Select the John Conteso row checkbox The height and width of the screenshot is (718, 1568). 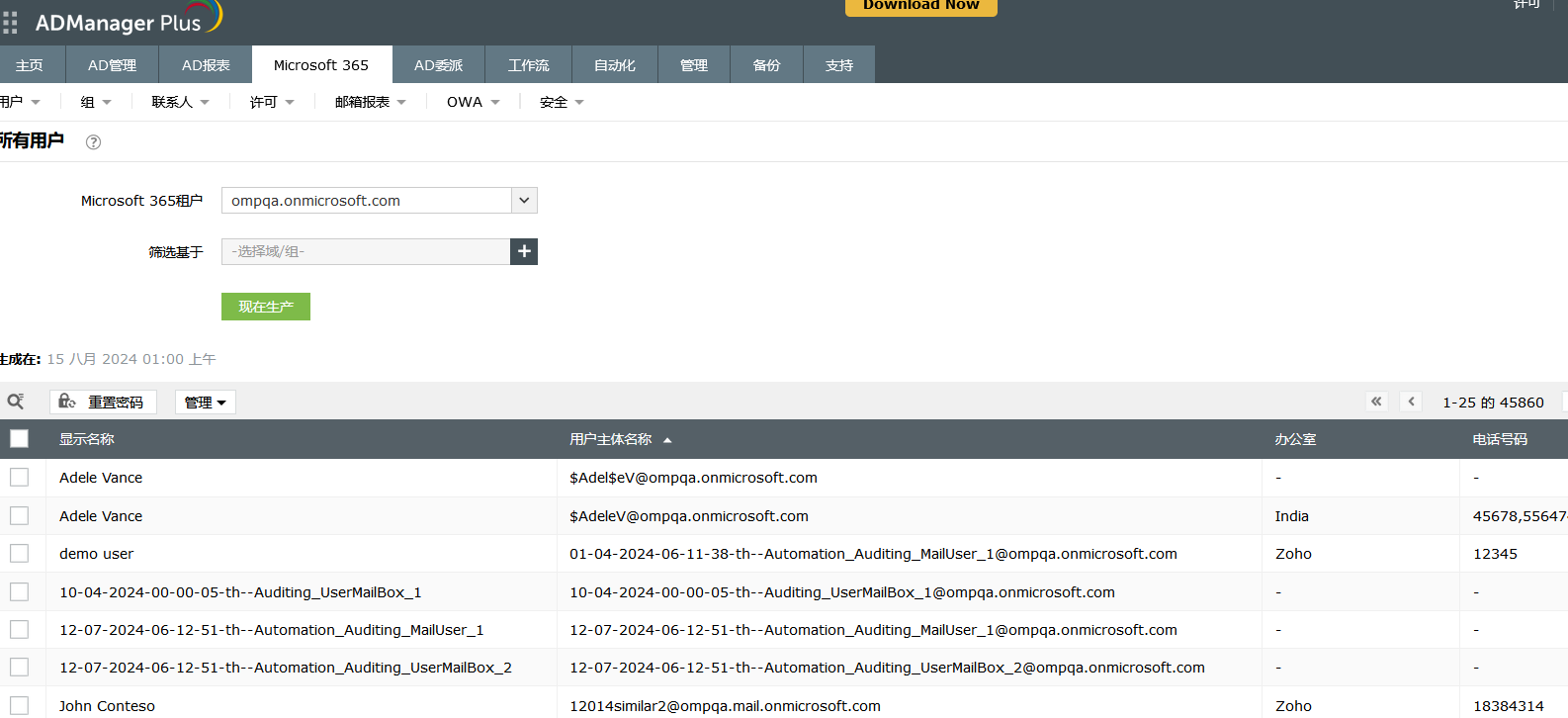click(19, 705)
